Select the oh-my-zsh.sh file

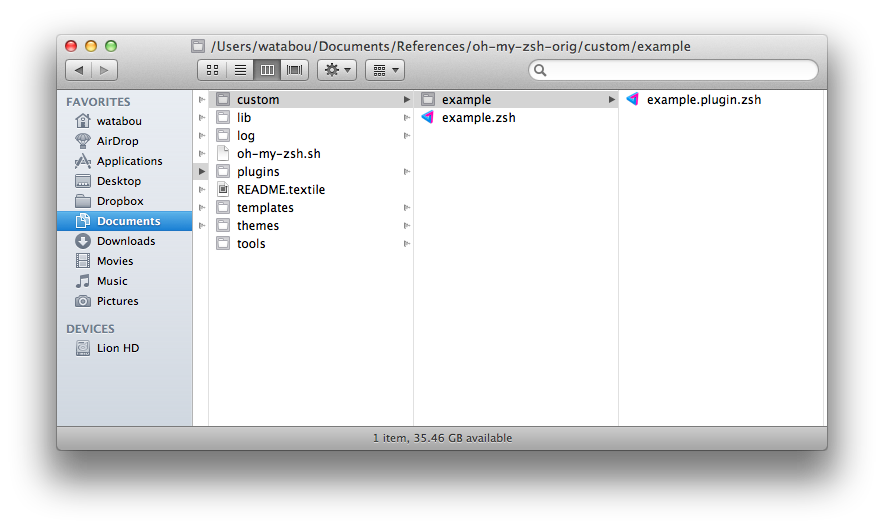click(x=311, y=153)
